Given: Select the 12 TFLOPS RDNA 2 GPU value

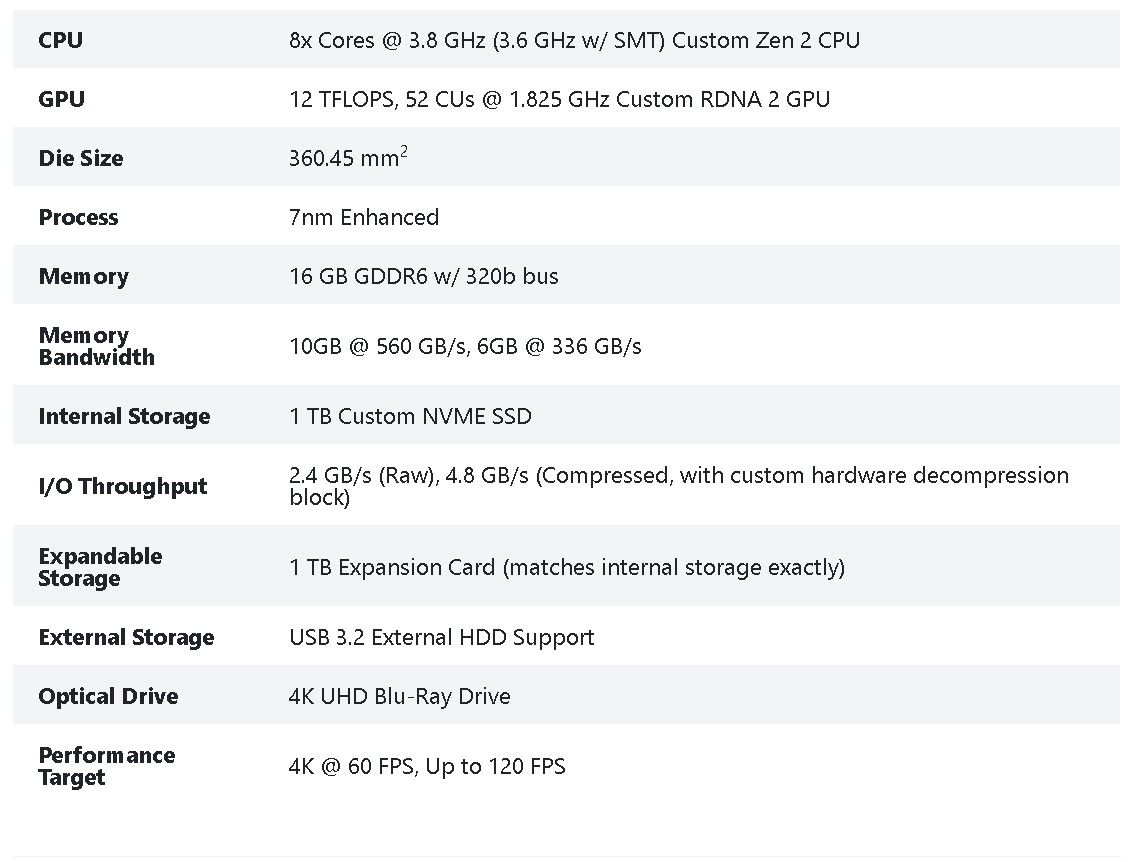Looking at the screenshot, I should click(x=559, y=99).
